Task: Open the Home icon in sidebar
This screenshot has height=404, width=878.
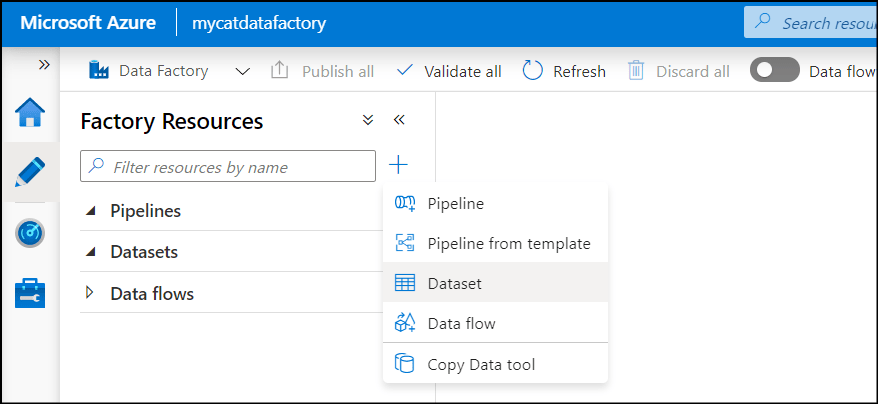Action: tap(30, 113)
